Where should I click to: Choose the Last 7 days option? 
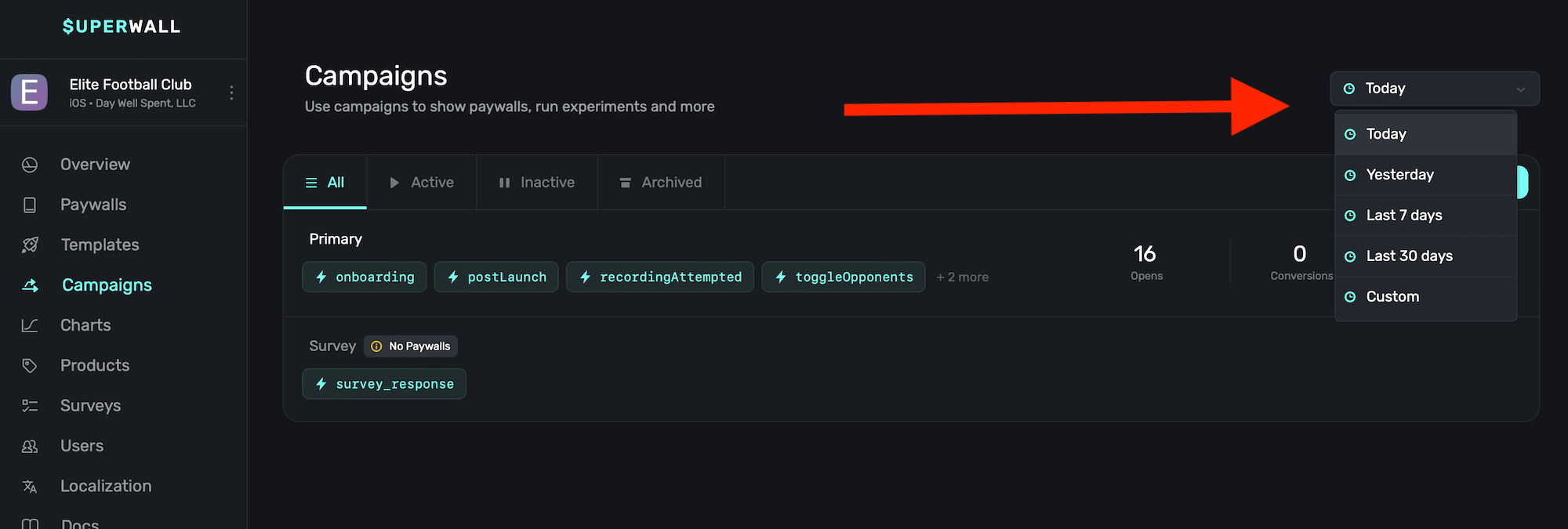[x=1403, y=216]
